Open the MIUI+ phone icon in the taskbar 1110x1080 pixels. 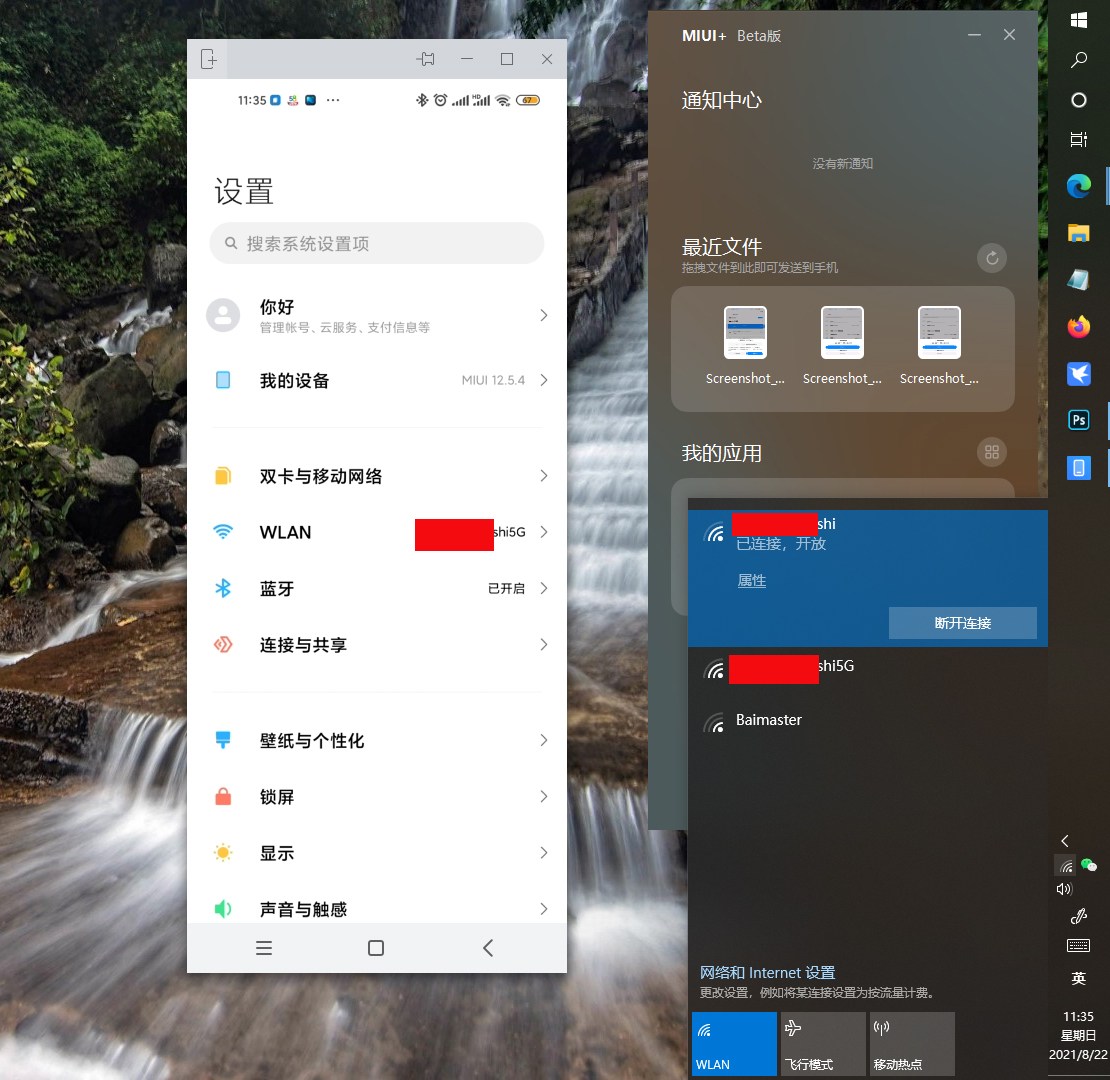pyautogui.click(x=1078, y=467)
